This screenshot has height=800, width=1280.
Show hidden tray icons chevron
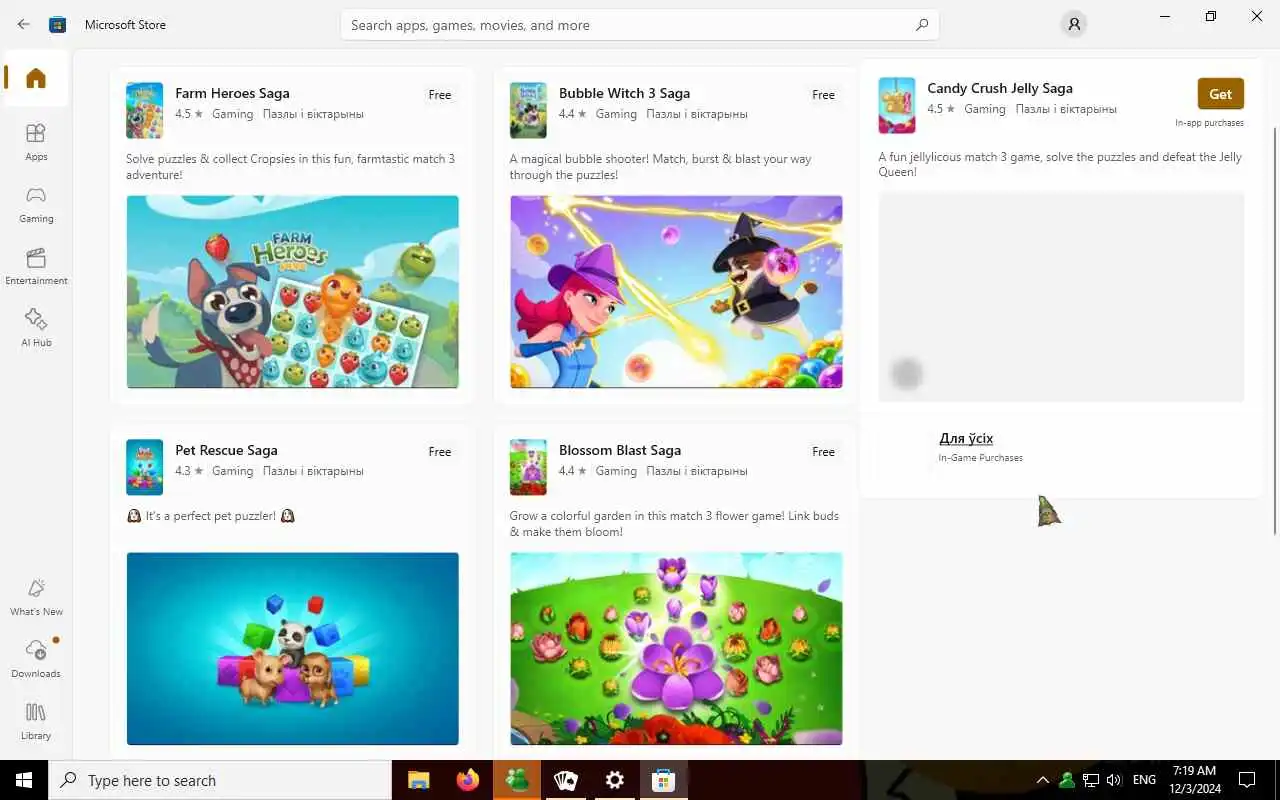click(1042, 780)
